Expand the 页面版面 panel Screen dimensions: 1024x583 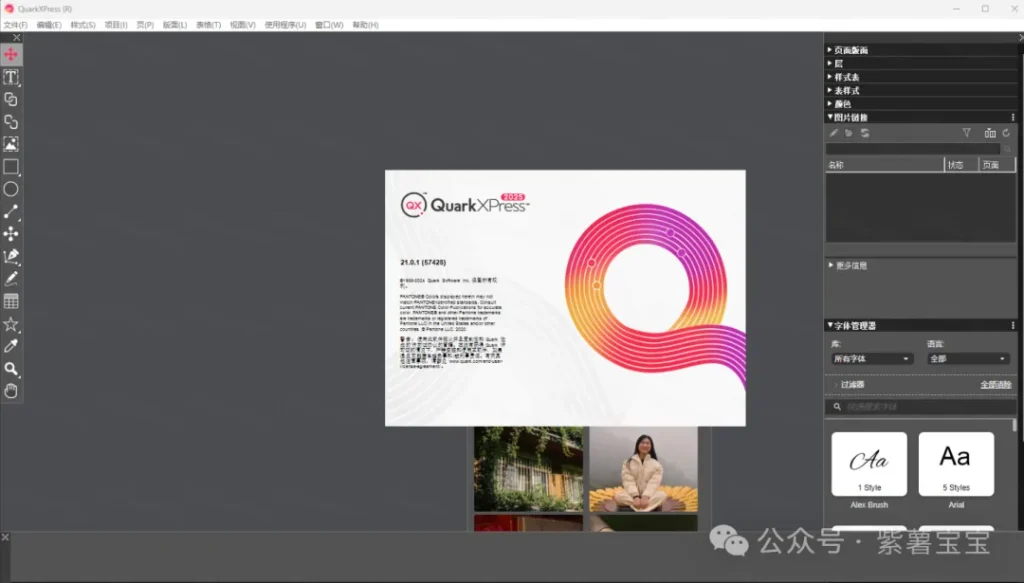pyautogui.click(x=850, y=50)
